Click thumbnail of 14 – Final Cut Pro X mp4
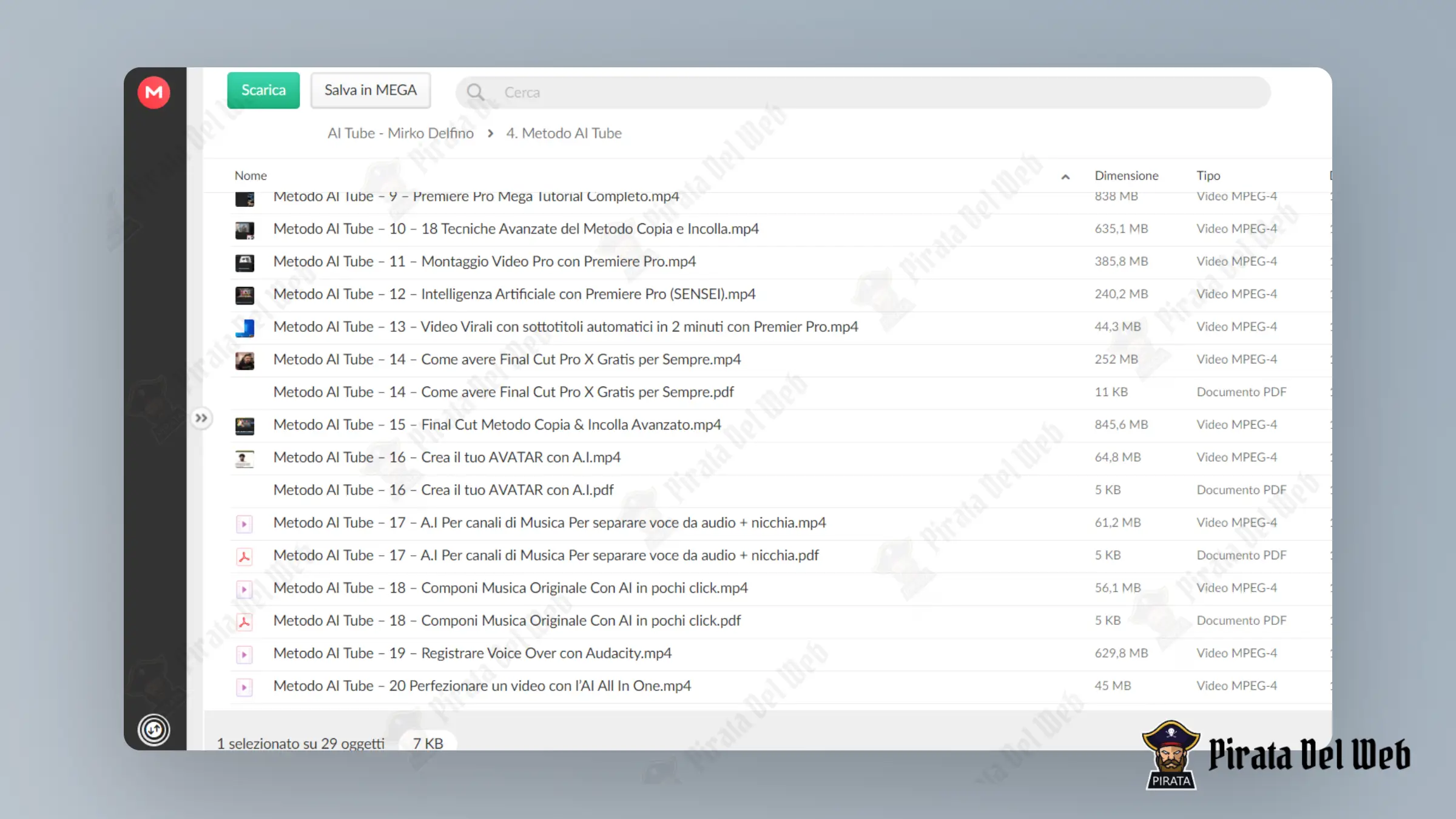 point(244,361)
